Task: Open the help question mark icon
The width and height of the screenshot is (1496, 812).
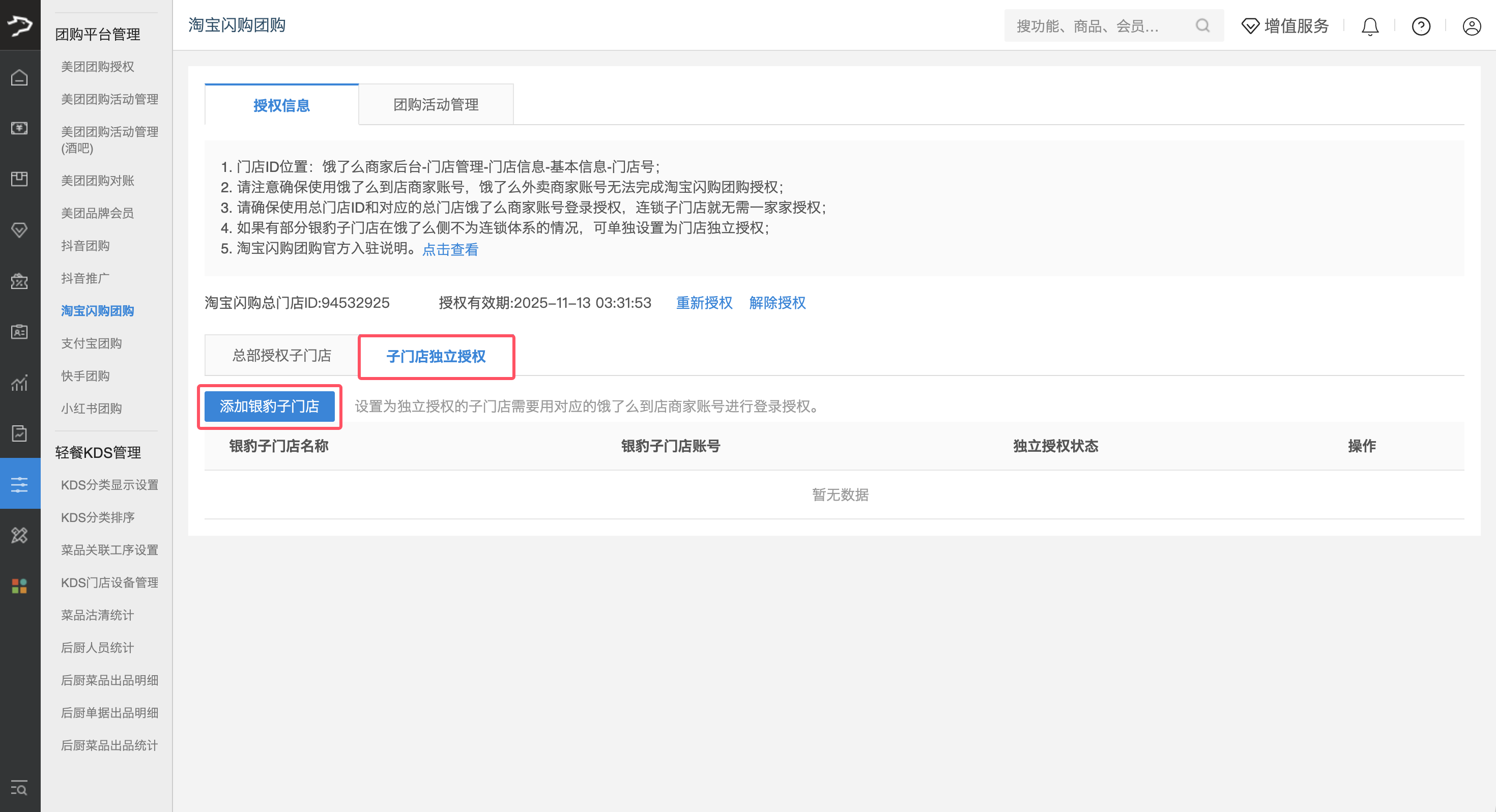Action: point(1421,26)
